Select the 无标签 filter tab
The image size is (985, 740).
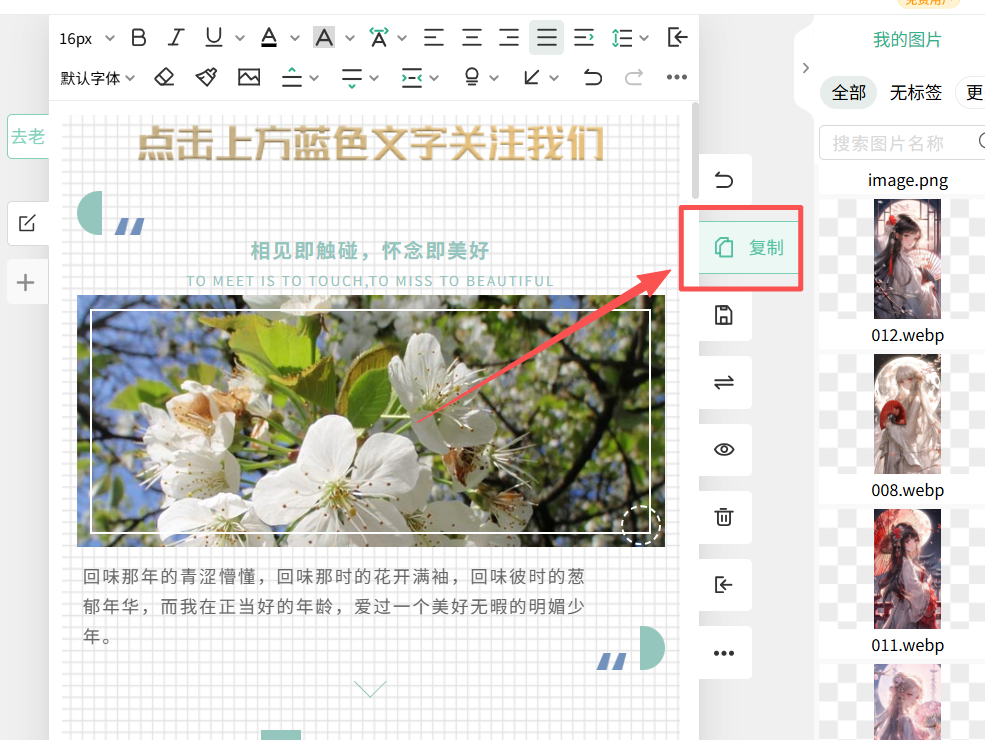point(915,92)
